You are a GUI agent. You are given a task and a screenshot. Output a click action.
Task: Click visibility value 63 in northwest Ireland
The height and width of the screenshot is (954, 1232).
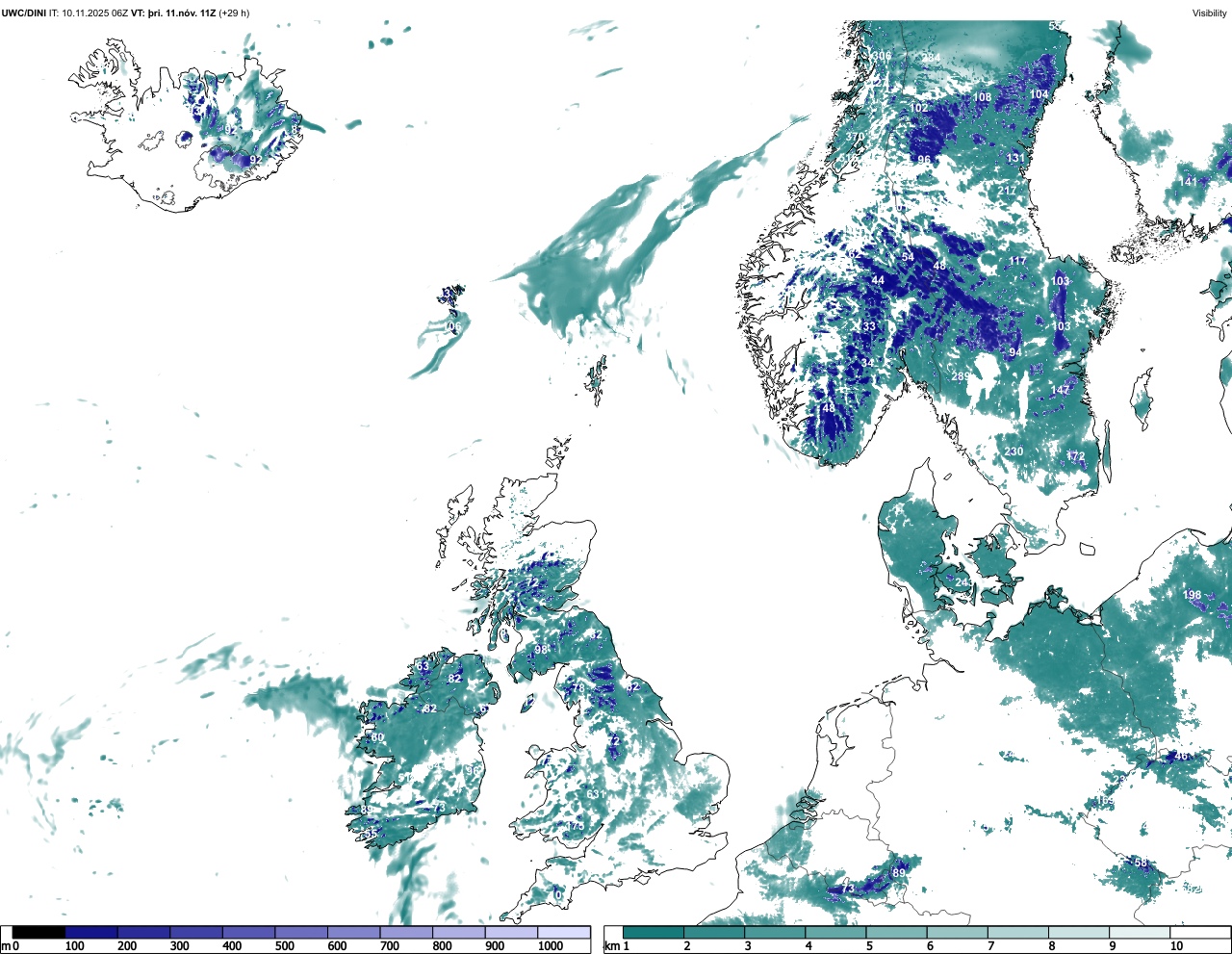423,666
